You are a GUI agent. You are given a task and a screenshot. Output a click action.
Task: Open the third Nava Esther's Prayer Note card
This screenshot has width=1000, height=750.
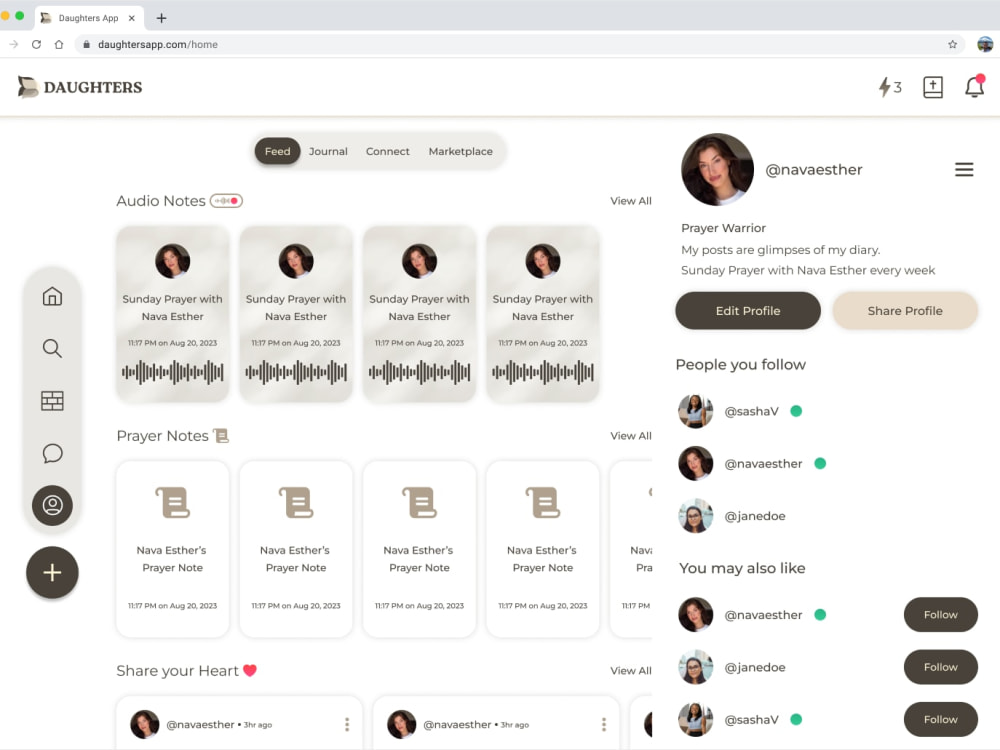pyautogui.click(x=419, y=549)
